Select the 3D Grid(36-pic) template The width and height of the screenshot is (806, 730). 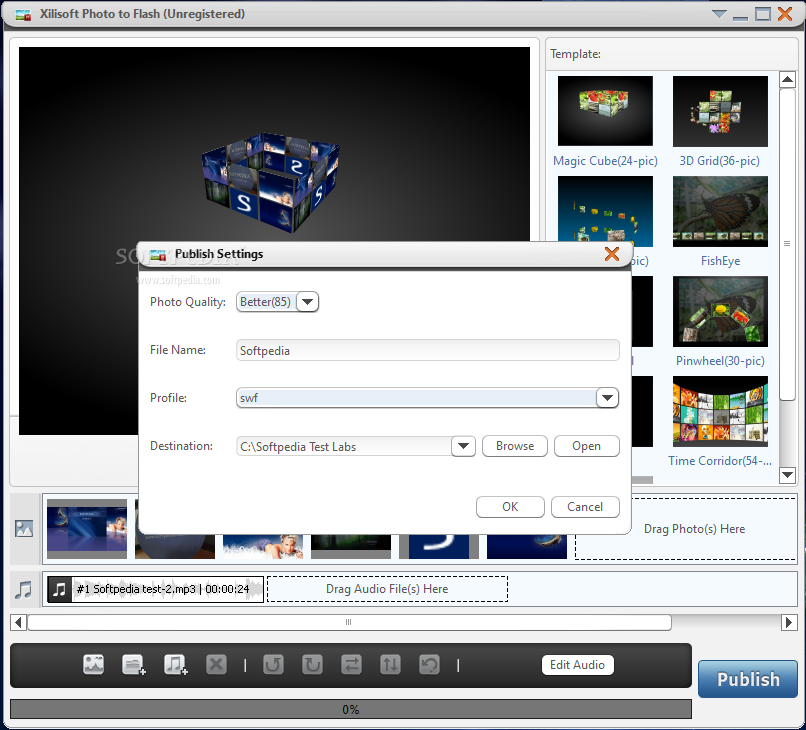coord(720,121)
